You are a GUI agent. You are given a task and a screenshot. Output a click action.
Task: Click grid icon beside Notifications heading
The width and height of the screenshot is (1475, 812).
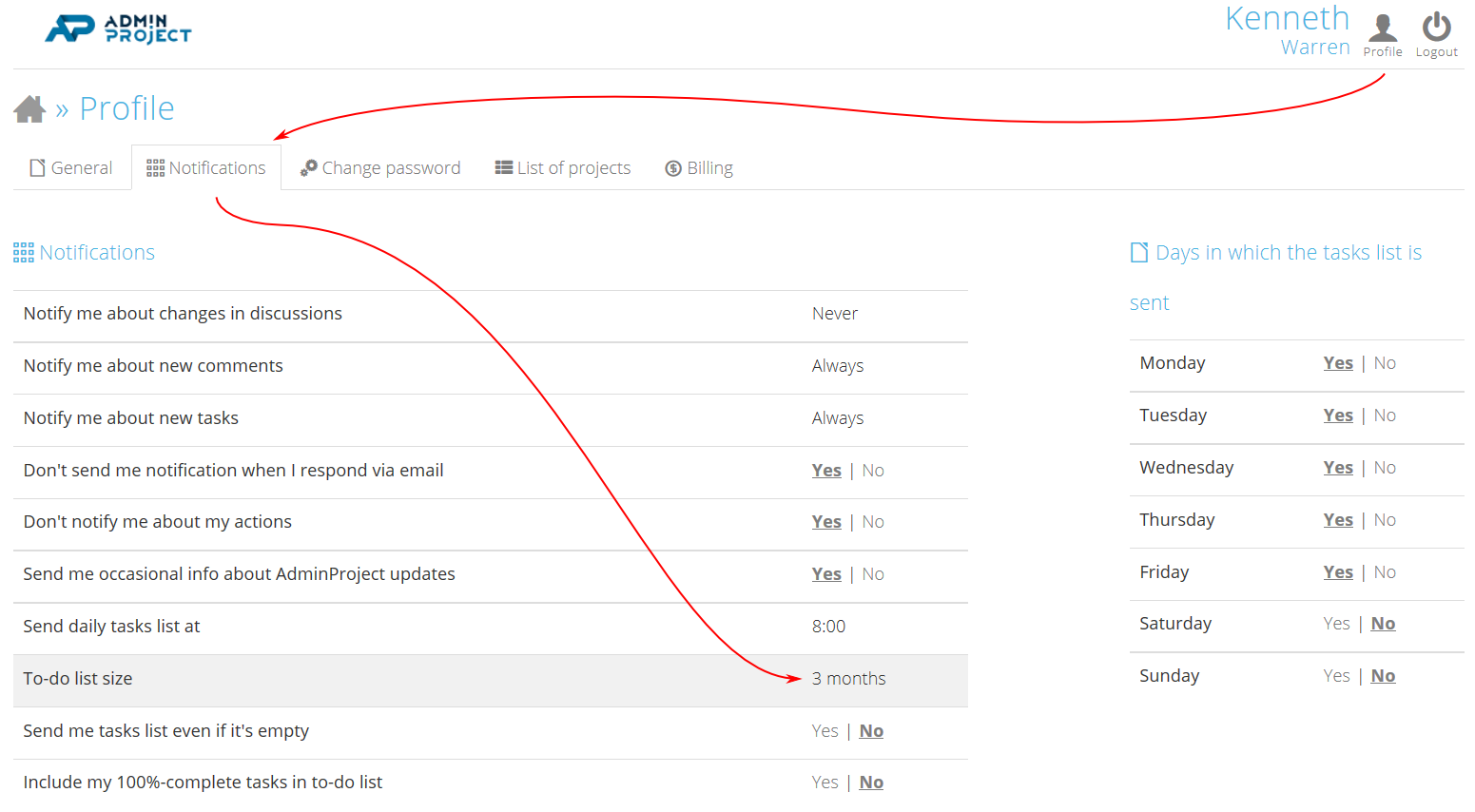tap(24, 253)
